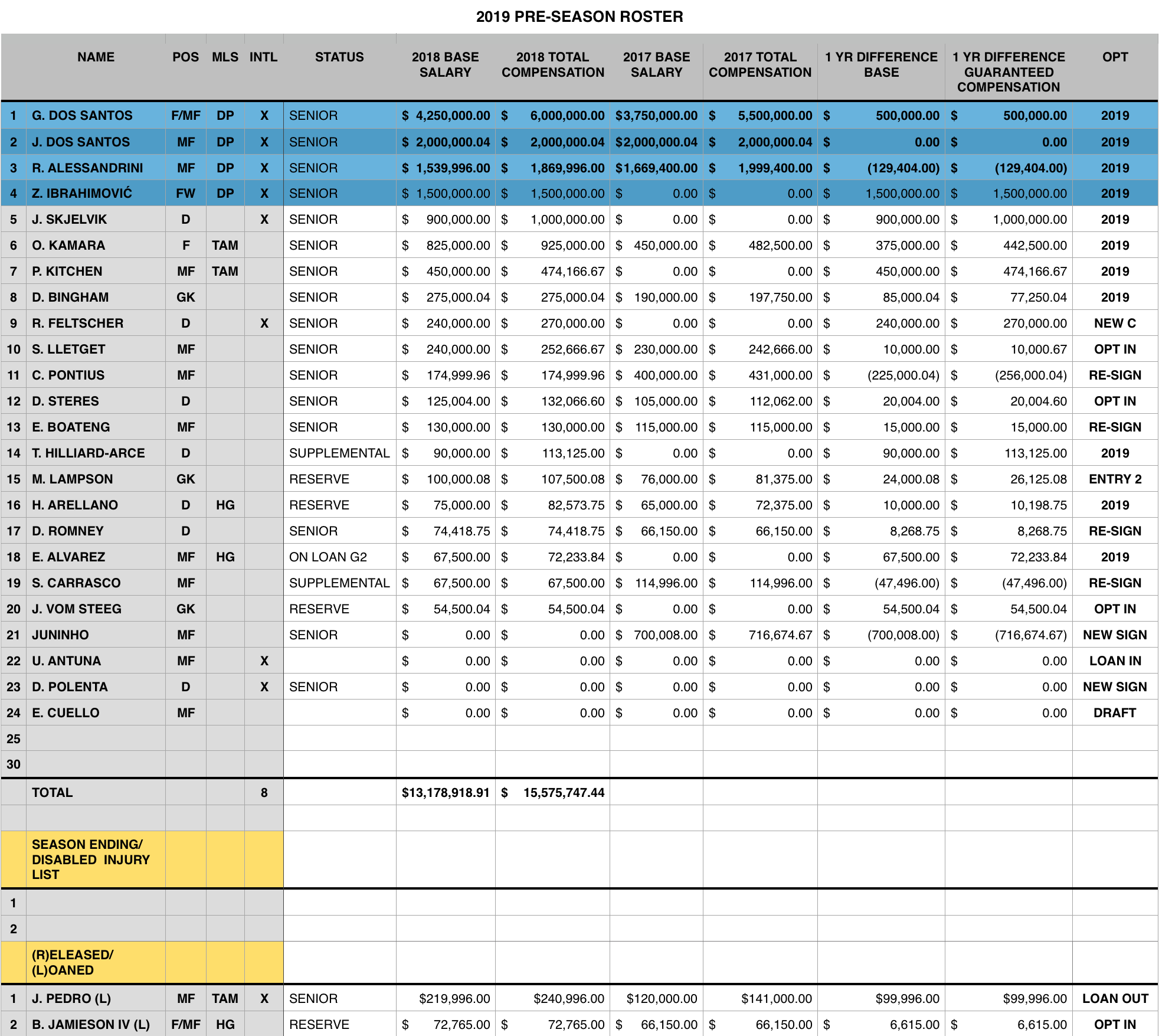
Task: Click the 15,575,747.44 total compensation cell
Action: pyautogui.click(x=553, y=793)
